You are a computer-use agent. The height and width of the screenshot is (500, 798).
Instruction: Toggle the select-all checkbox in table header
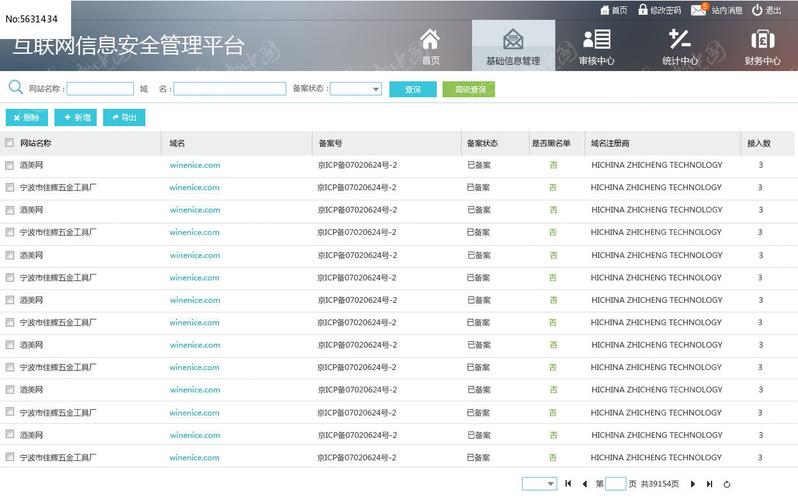9,143
